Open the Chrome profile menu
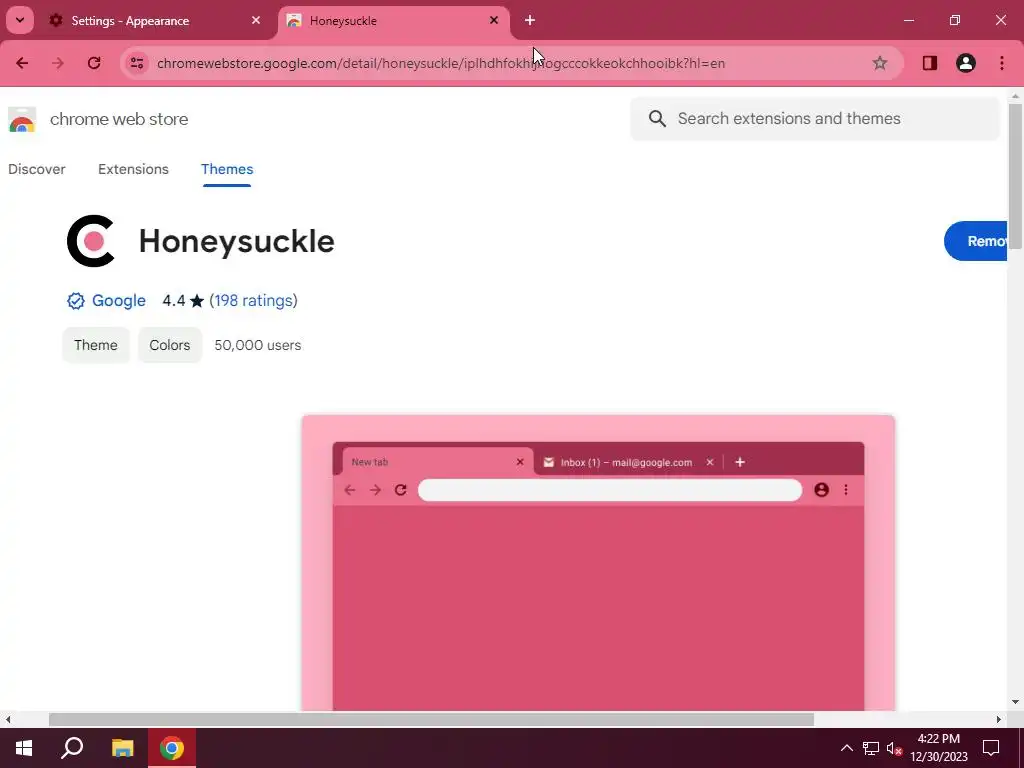This screenshot has width=1024, height=768. click(966, 63)
